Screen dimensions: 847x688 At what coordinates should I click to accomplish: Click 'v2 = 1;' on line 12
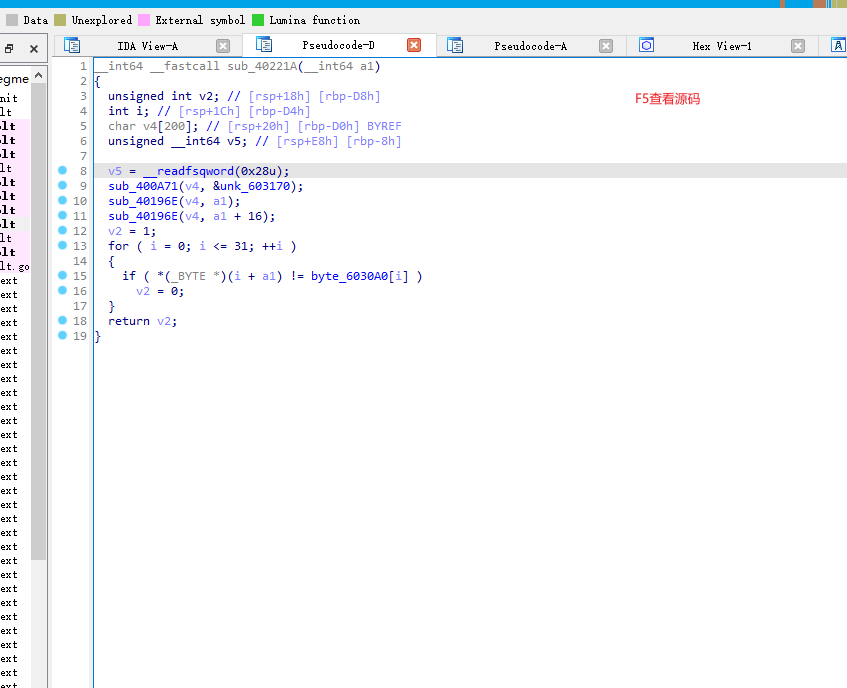point(132,231)
